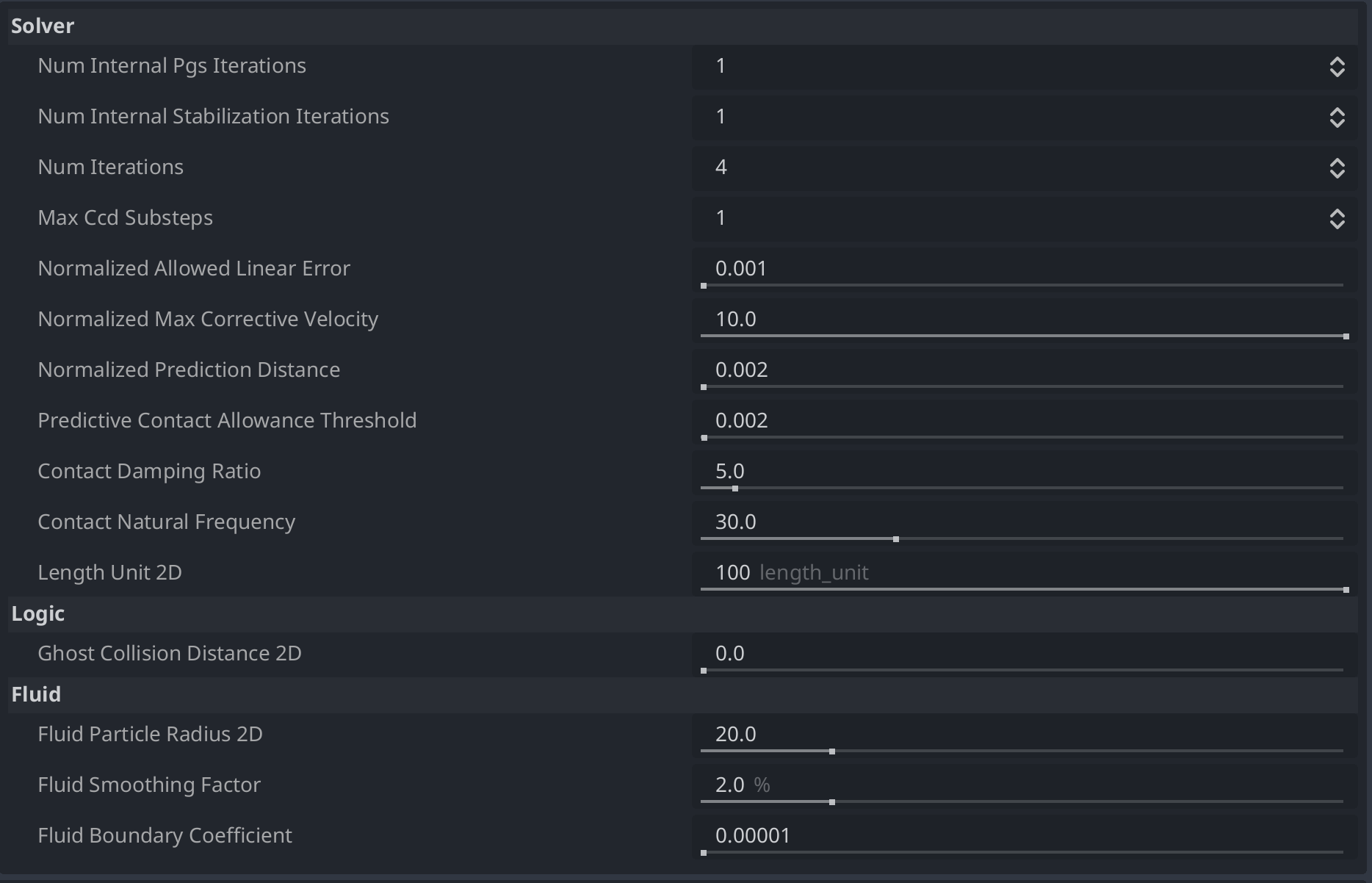1372x883 pixels.
Task: Collapse the Fluid section header
Action: pyautogui.click(x=36, y=694)
